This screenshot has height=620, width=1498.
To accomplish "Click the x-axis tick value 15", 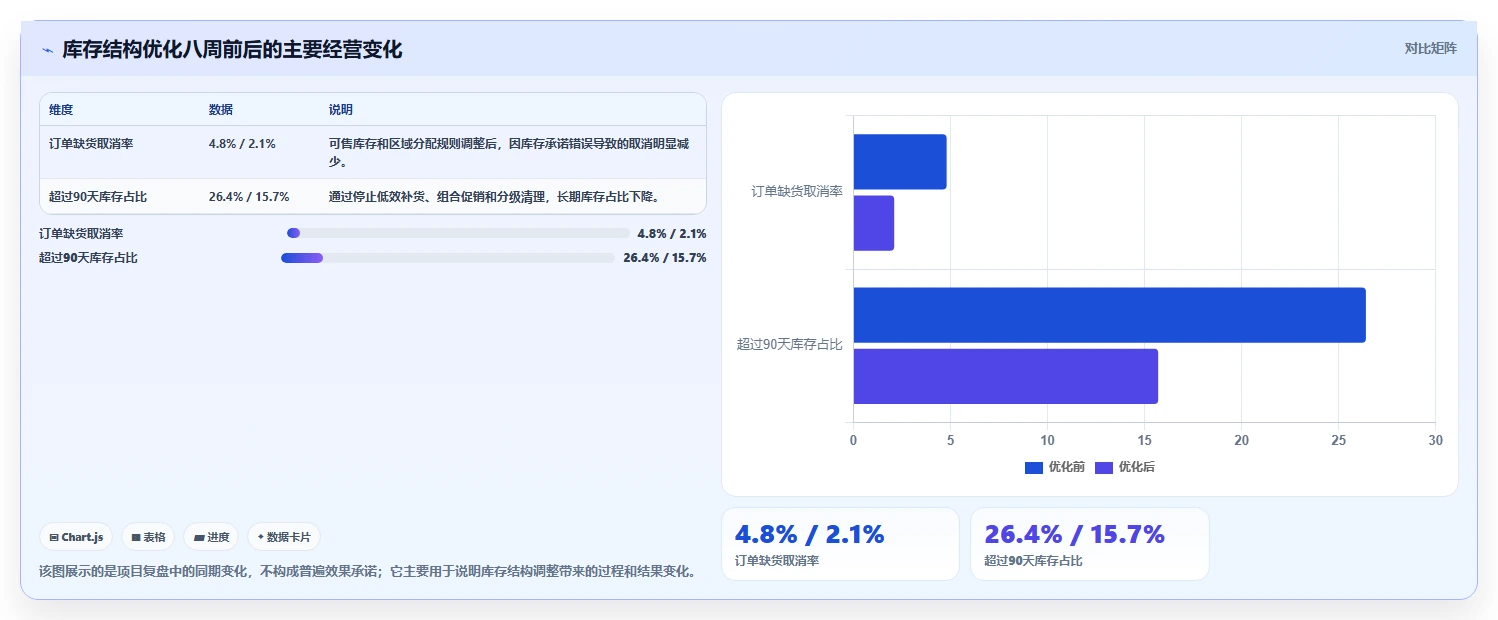I will point(1144,441).
